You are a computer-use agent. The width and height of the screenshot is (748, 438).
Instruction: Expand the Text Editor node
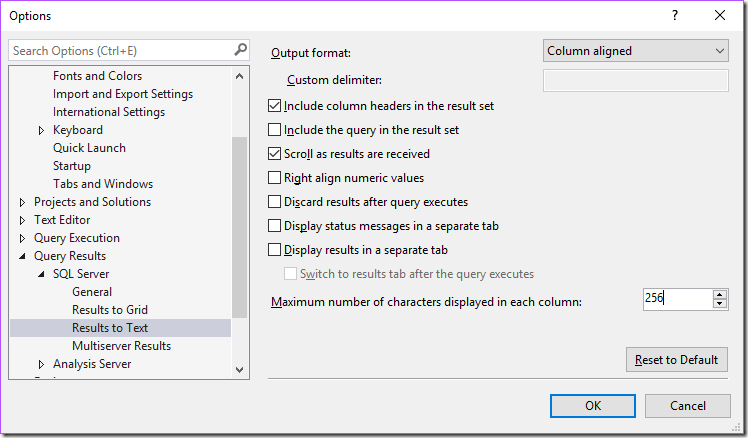23,220
